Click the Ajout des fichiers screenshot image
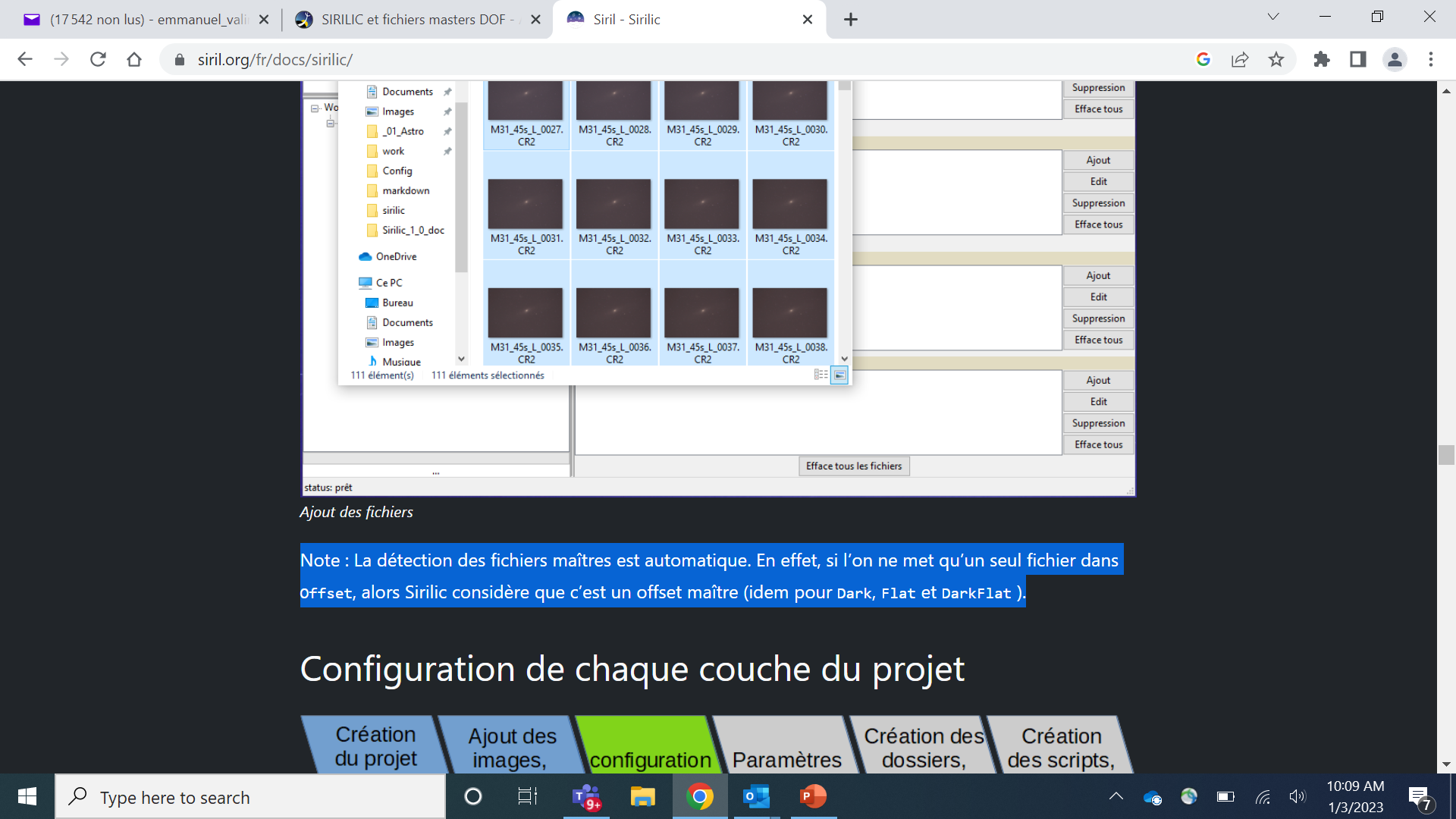This screenshot has width=1456, height=819. tap(718, 288)
